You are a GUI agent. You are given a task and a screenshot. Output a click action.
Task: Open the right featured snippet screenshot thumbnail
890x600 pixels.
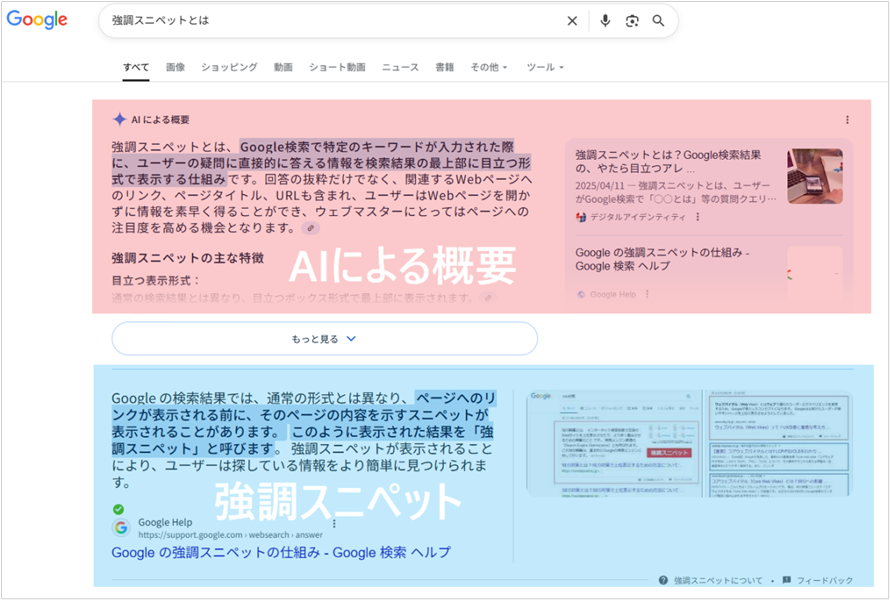click(779, 443)
